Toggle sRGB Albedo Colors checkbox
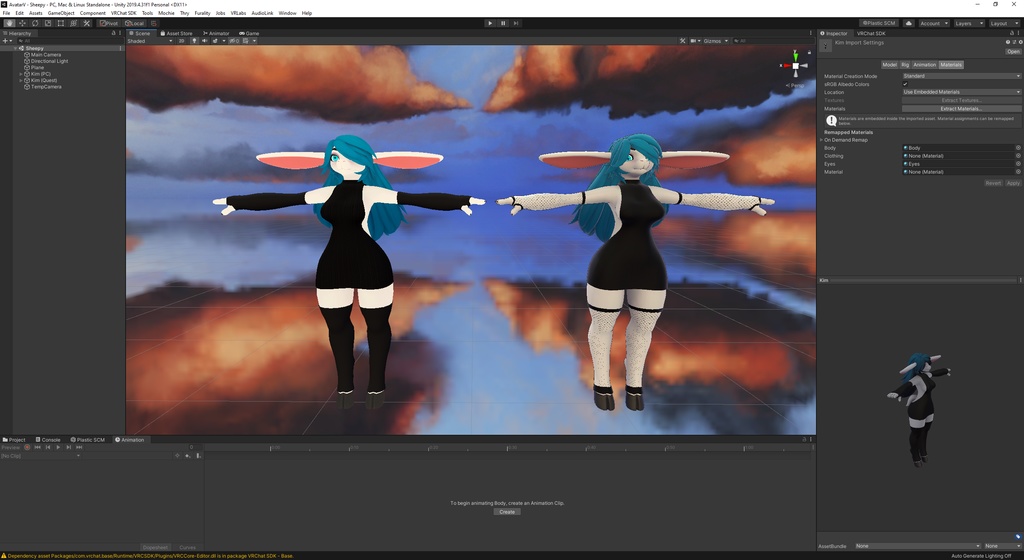The height and width of the screenshot is (560, 1024). coord(905,84)
